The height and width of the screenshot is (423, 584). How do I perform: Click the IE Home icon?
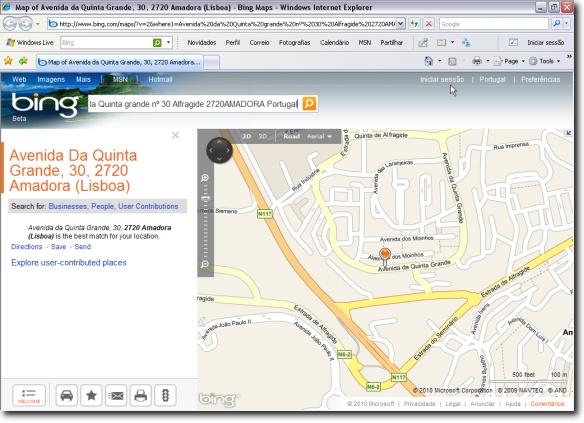tap(429, 61)
